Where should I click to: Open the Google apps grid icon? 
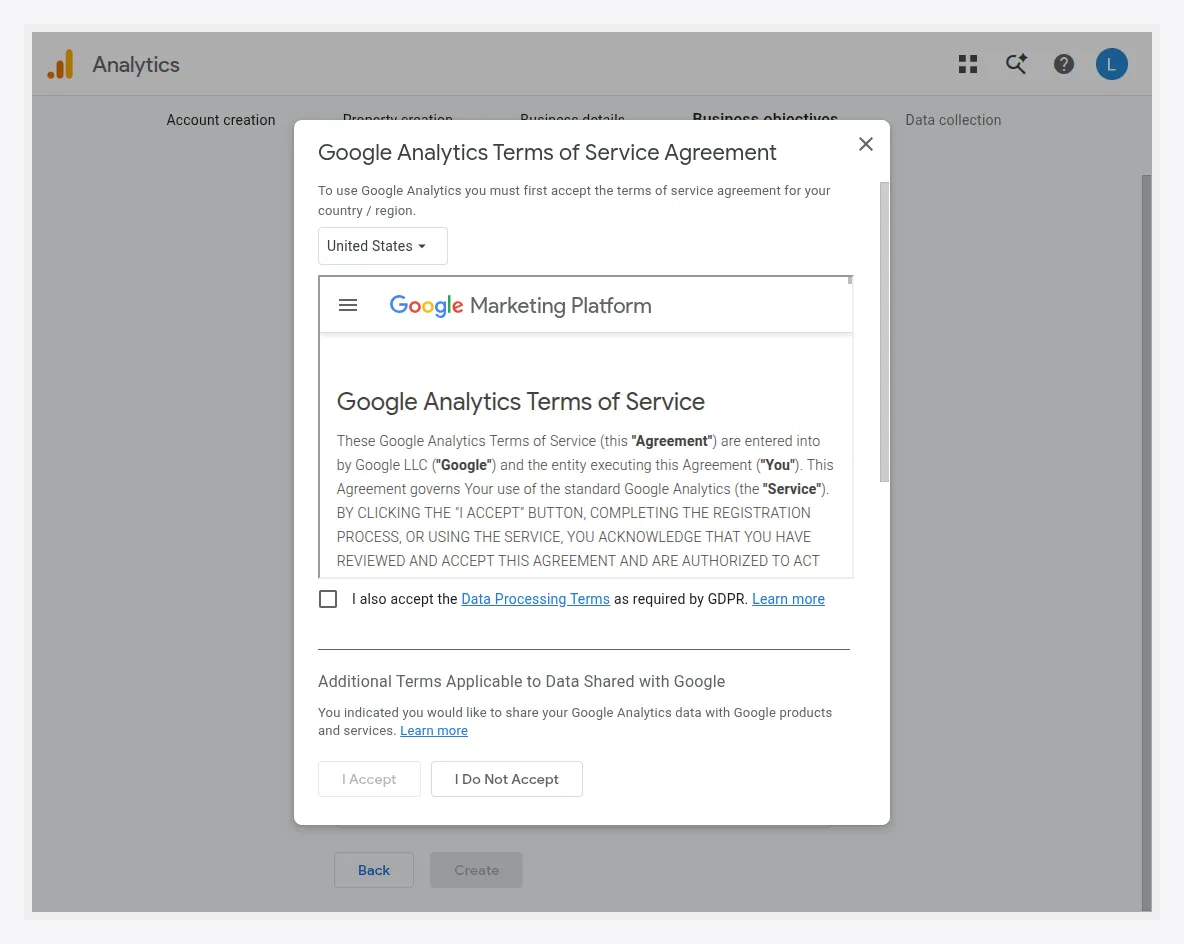pos(967,64)
